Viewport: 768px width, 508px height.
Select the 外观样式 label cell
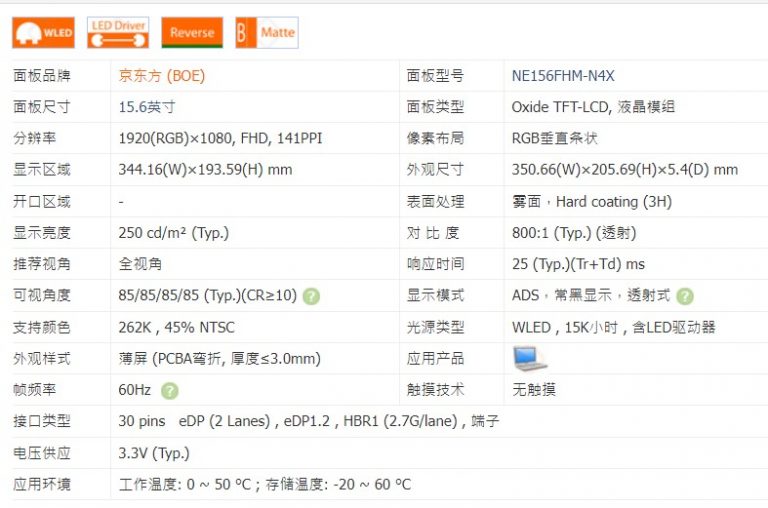(x=42, y=359)
